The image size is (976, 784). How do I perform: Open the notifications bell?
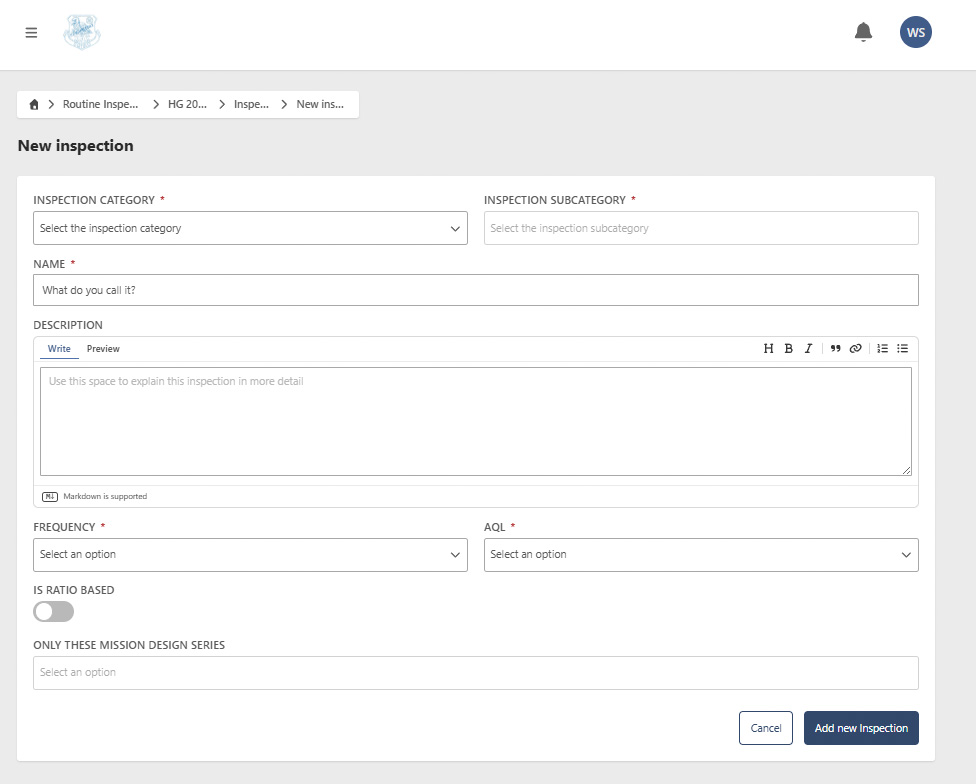863,32
